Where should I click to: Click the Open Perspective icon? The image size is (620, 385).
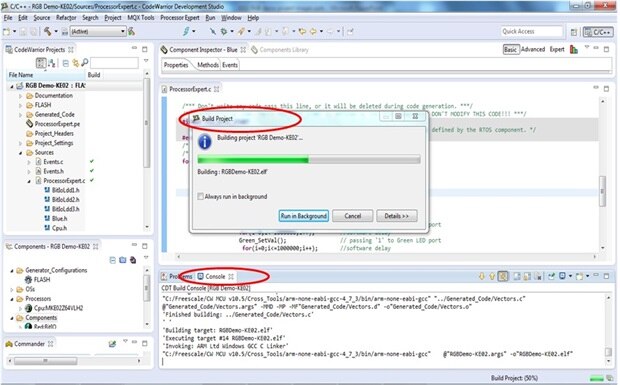pyautogui.click(x=574, y=32)
